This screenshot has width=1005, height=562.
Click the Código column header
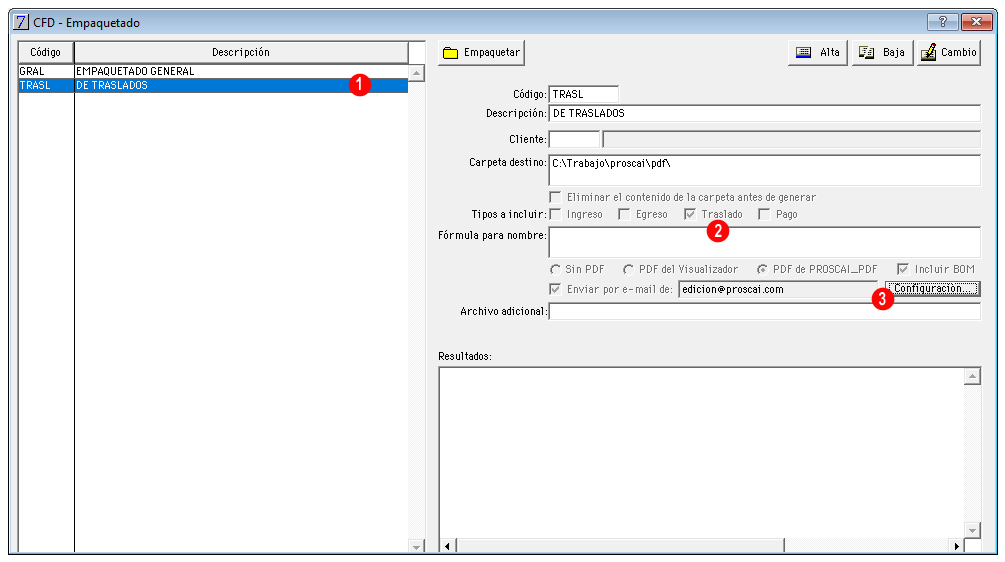[x=46, y=52]
